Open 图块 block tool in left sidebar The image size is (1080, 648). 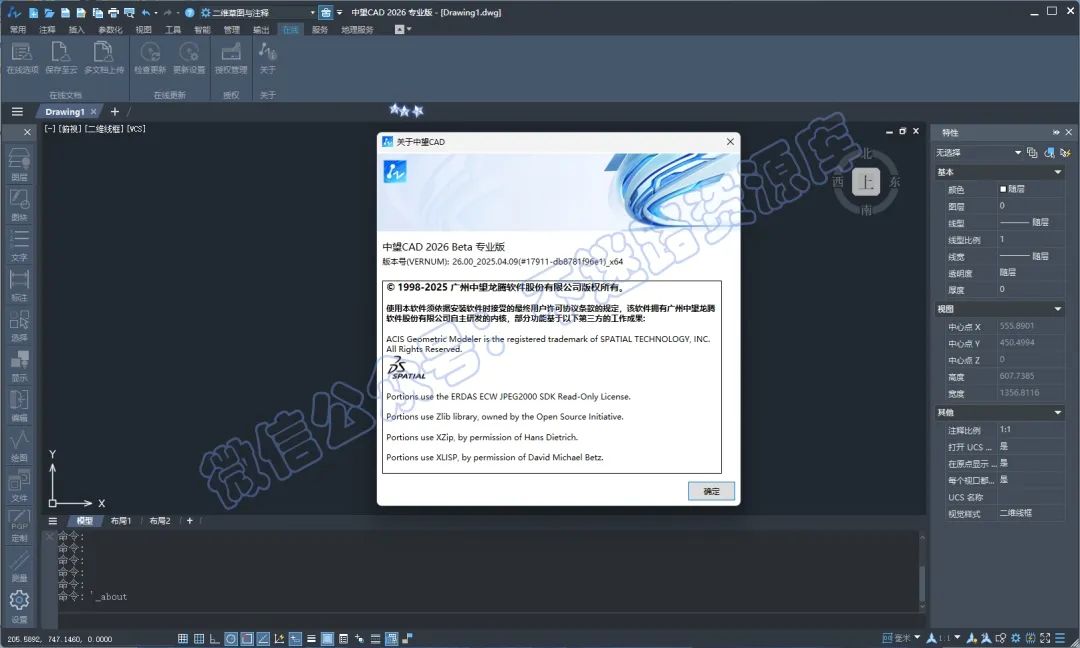coord(19,205)
